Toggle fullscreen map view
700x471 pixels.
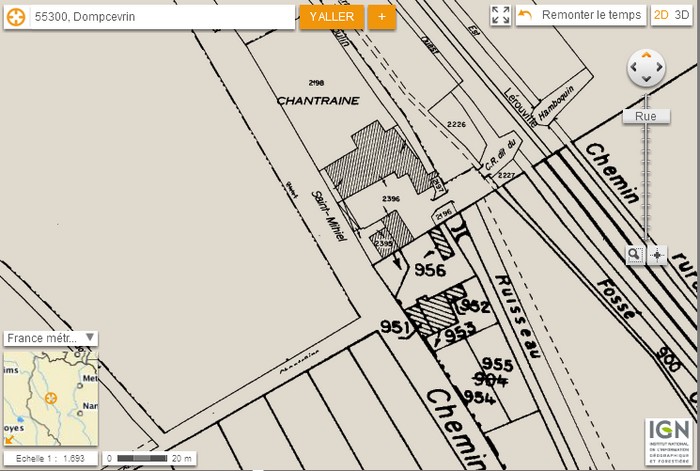[x=501, y=15]
